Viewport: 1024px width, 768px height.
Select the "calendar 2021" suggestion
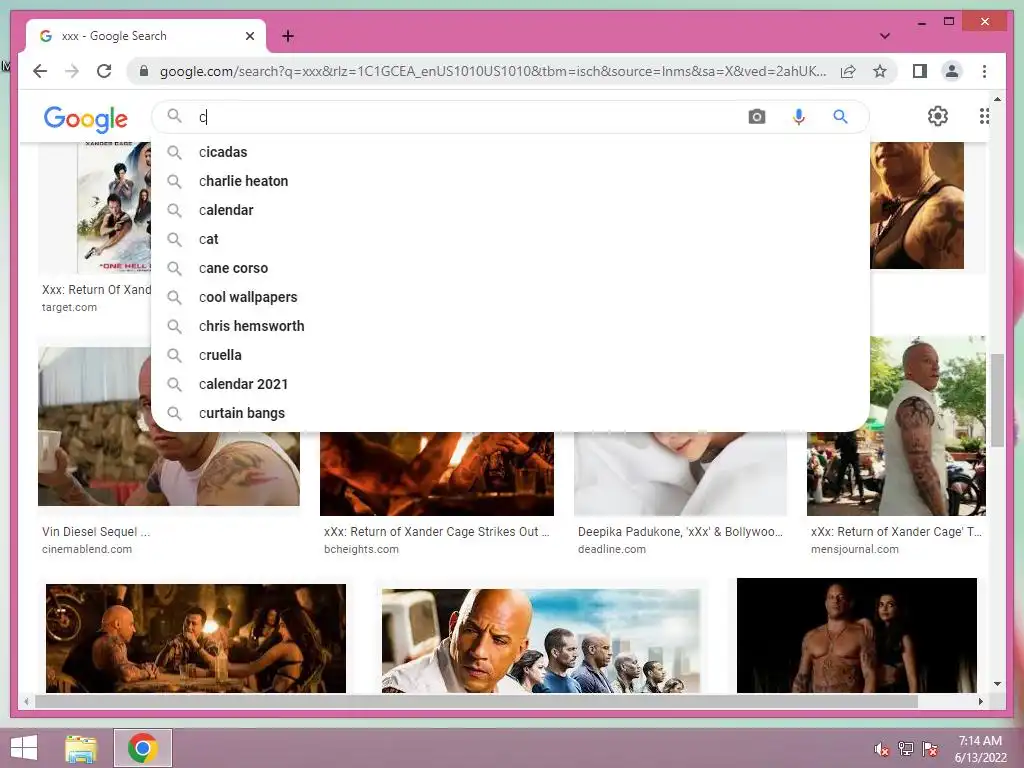click(x=509, y=384)
